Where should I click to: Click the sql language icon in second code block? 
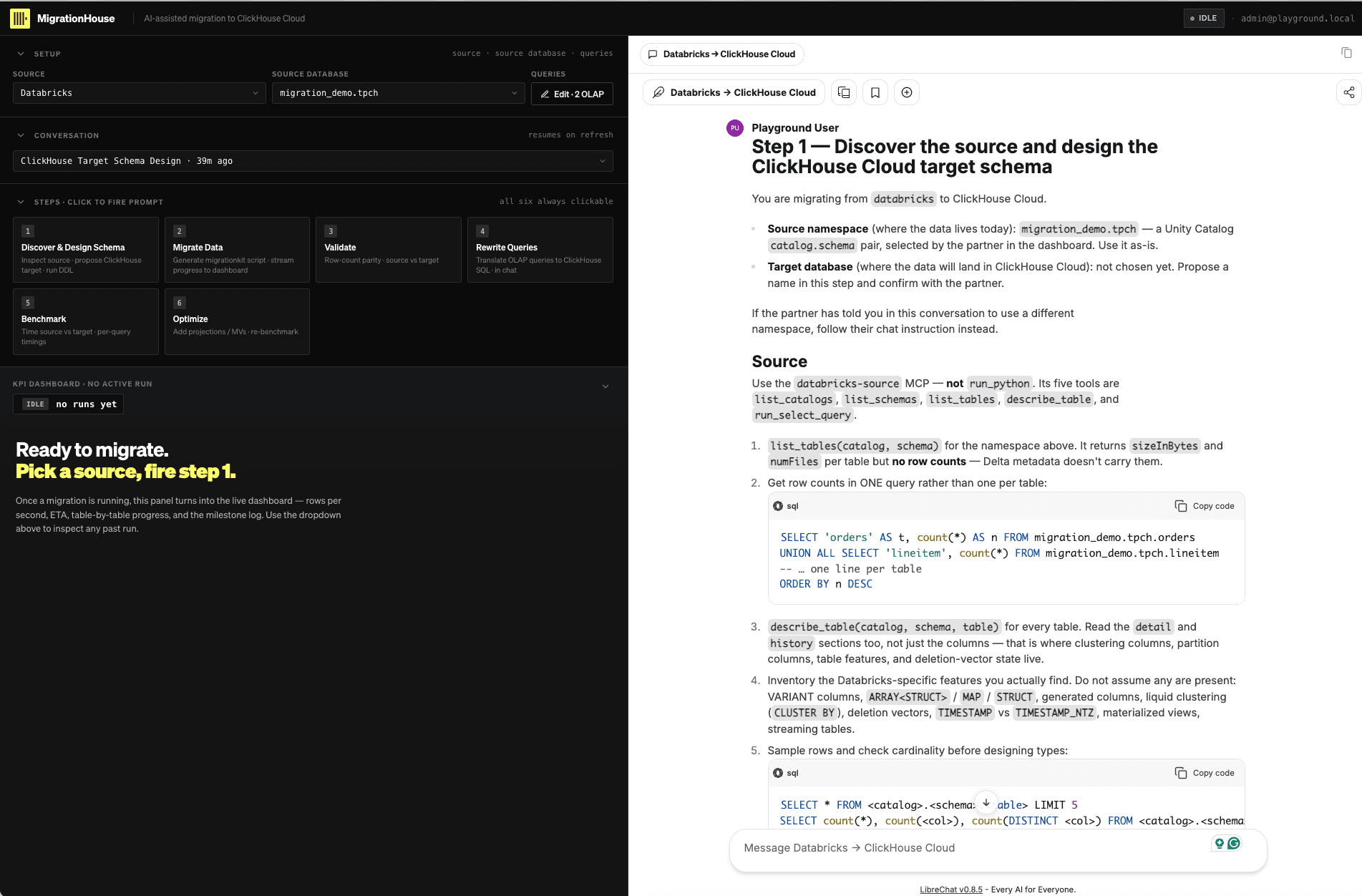pos(778,773)
